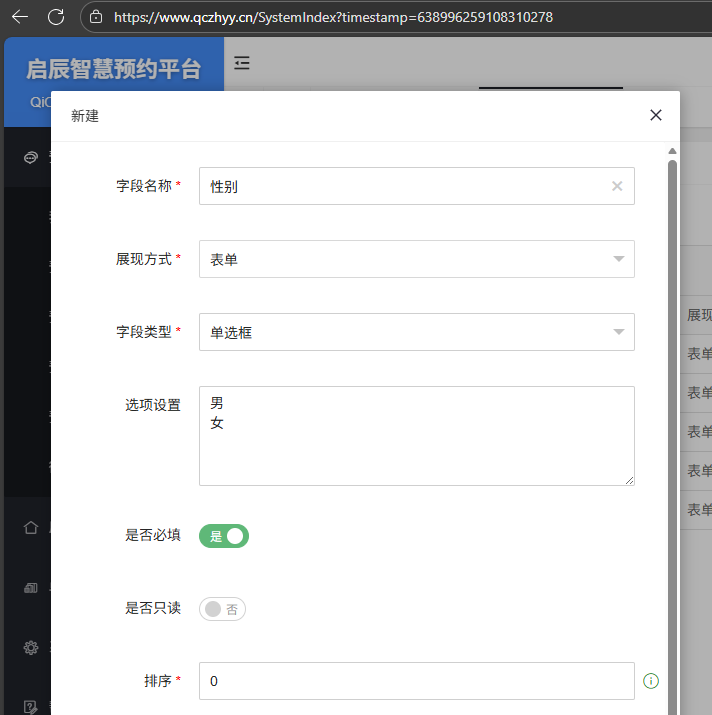
Task: Clear the 字段名称 field with the X icon
Action: tap(617, 186)
